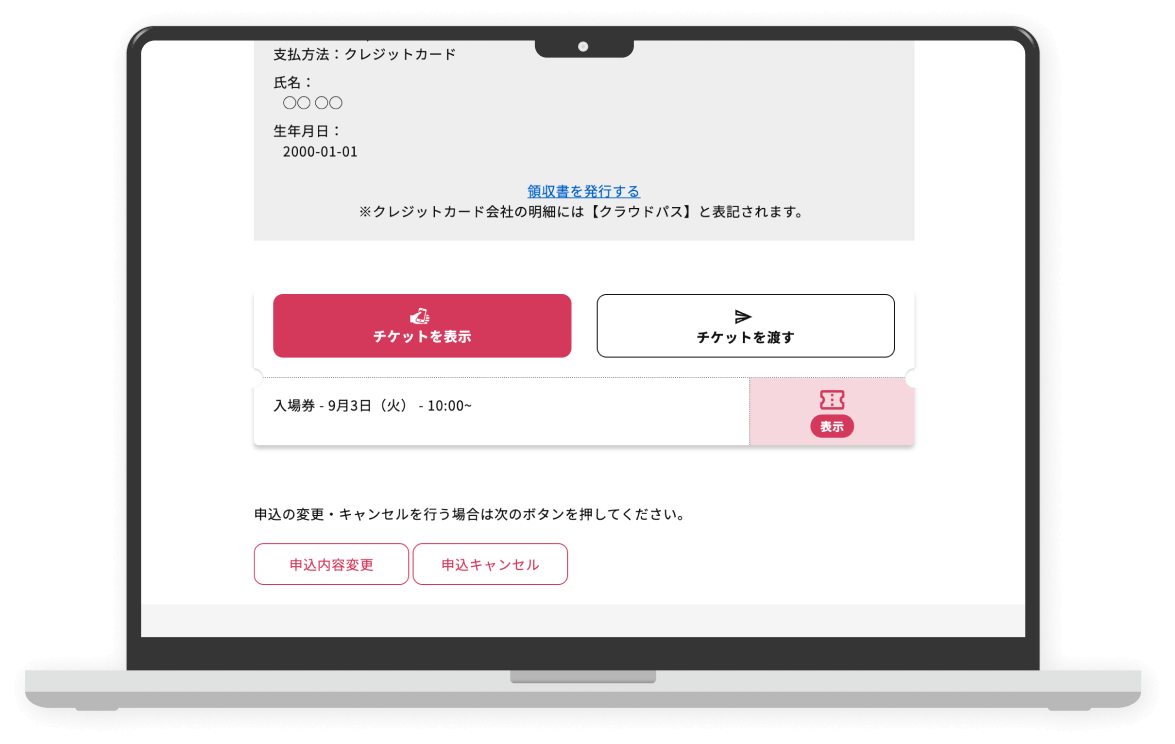Open the 領収書を発行する receipt link

pos(584,191)
